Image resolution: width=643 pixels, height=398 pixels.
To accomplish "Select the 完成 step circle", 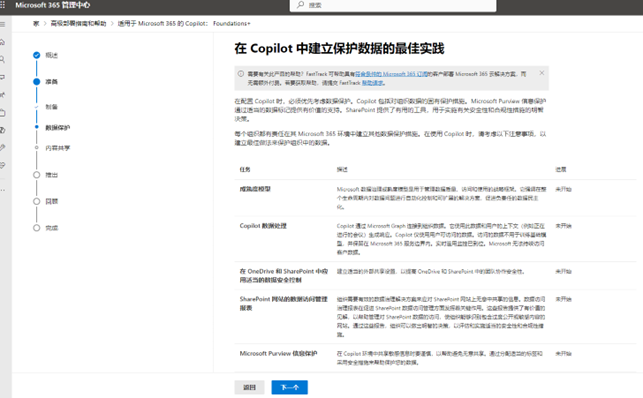I will click(x=36, y=228).
